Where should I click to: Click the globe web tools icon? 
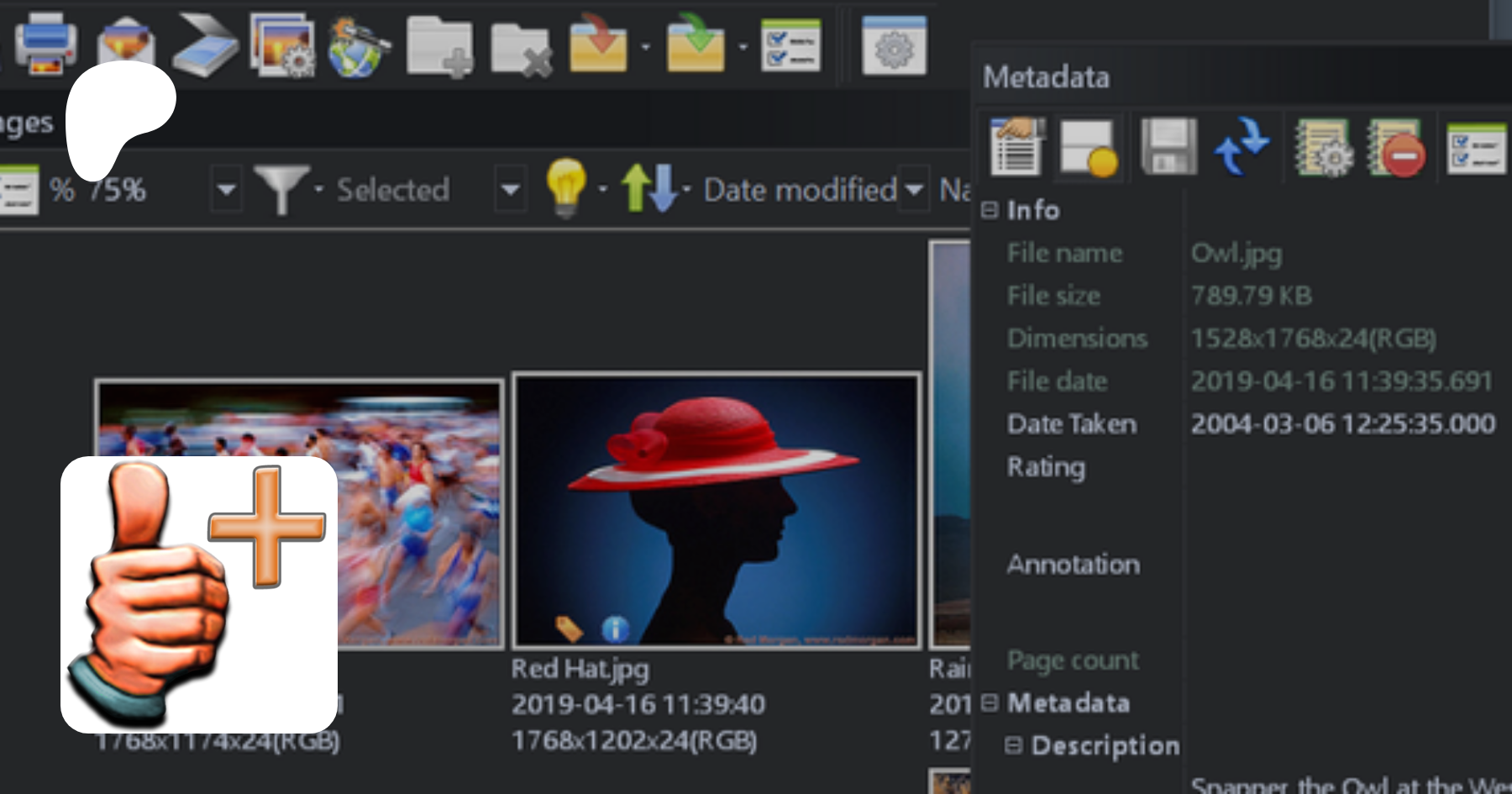pos(358,48)
